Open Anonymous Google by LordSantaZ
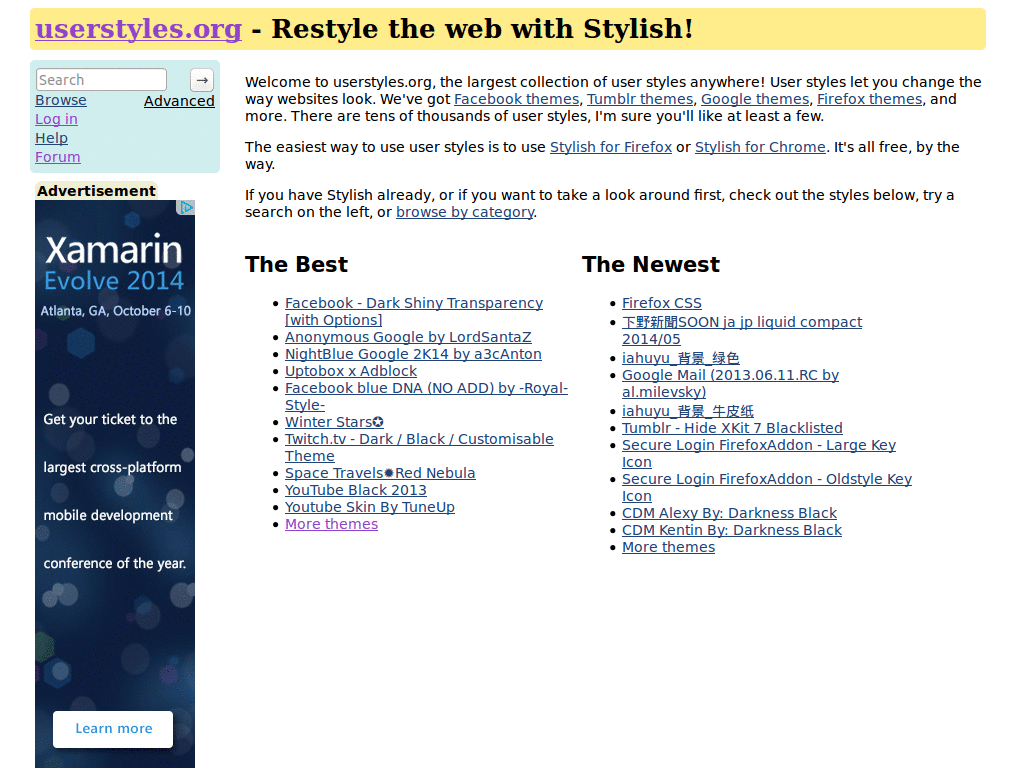1024x768 pixels. coord(408,337)
